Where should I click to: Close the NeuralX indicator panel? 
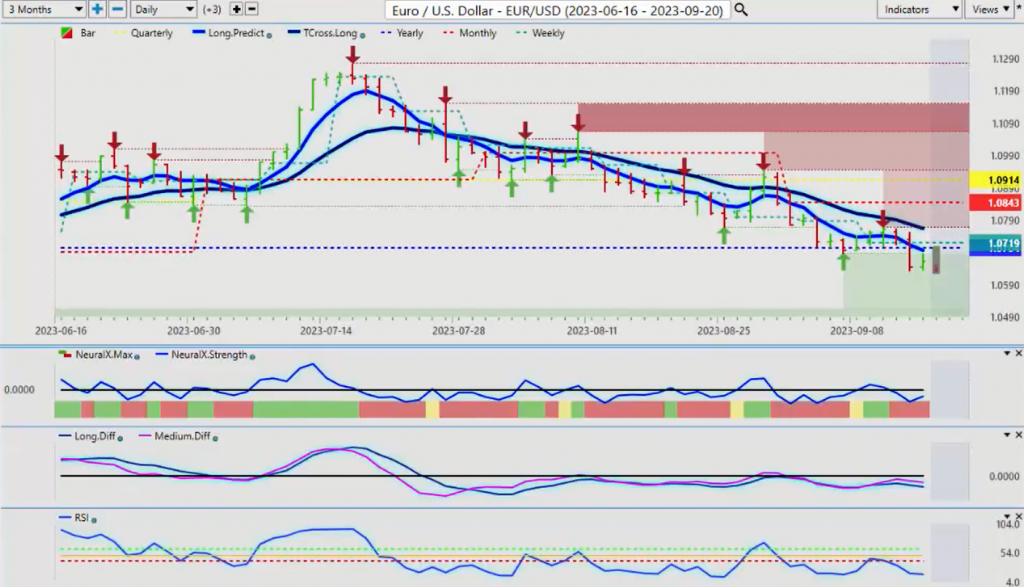[x=1018, y=354]
